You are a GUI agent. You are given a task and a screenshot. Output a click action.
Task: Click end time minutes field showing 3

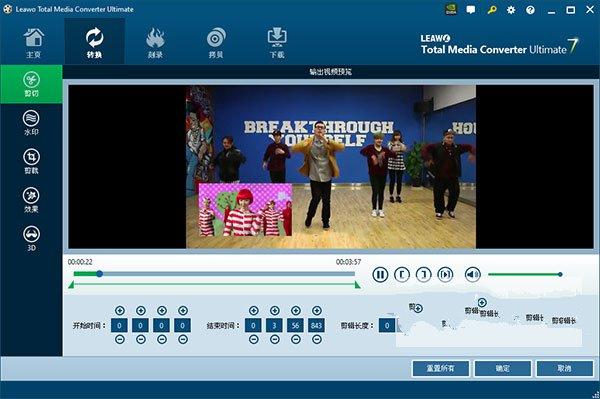tap(274, 325)
